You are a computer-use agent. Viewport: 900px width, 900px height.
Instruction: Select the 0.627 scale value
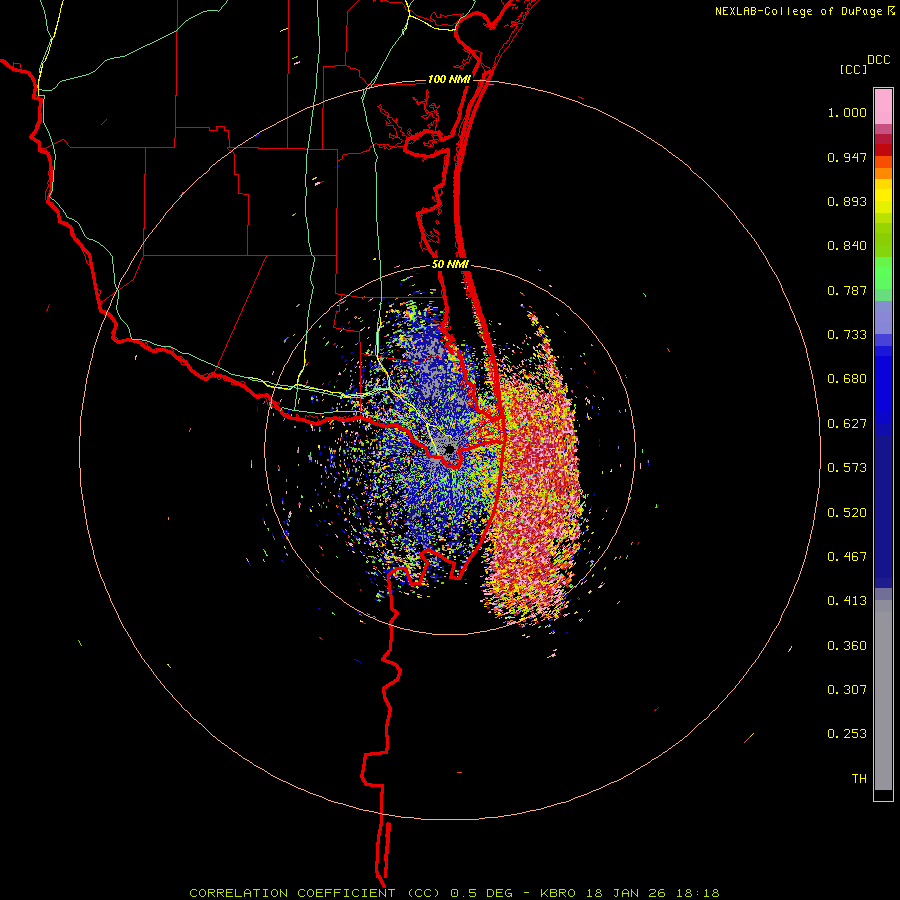(x=847, y=424)
